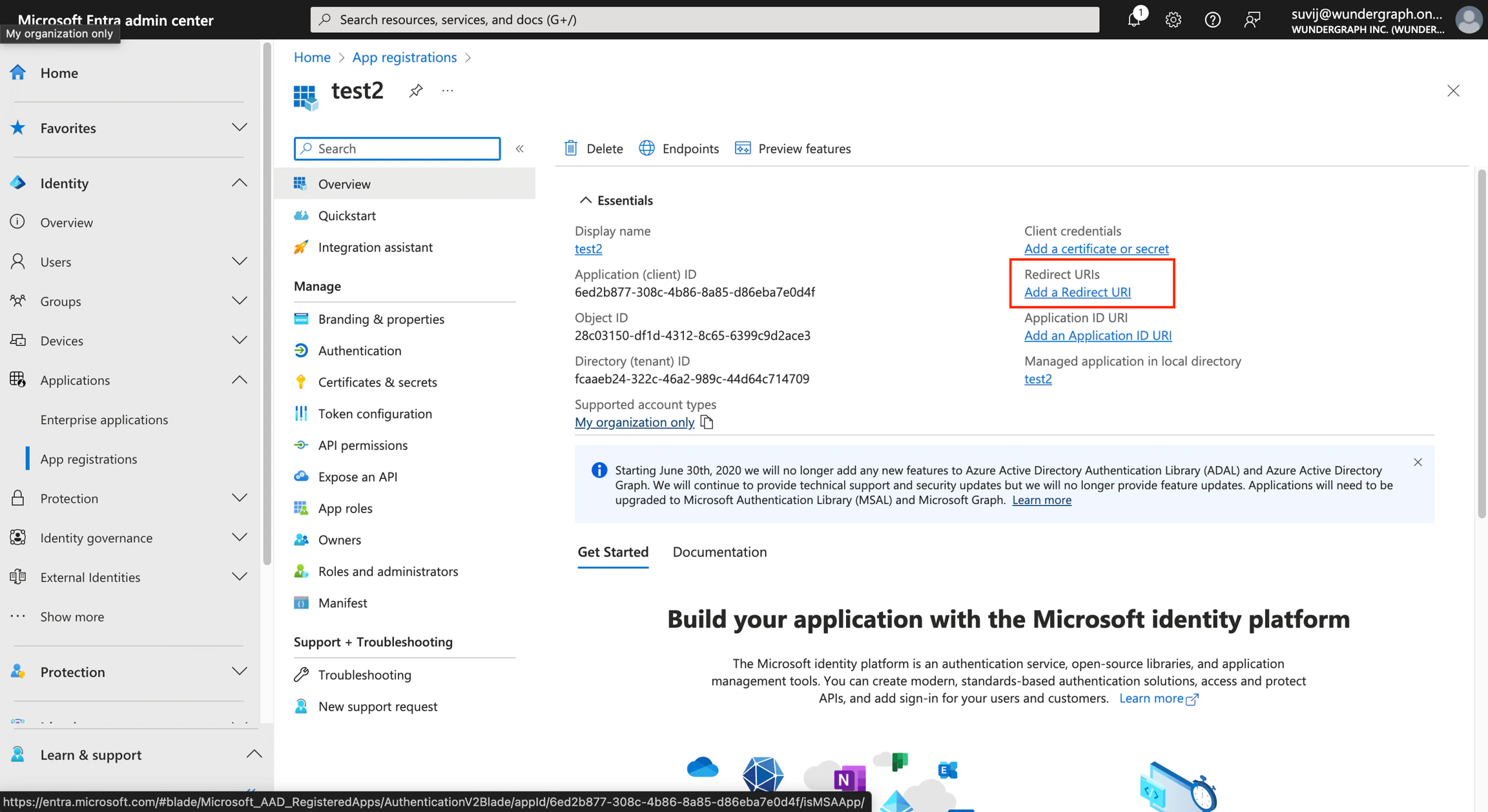
Task: Open the notifications bell
Action: click(1134, 19)
